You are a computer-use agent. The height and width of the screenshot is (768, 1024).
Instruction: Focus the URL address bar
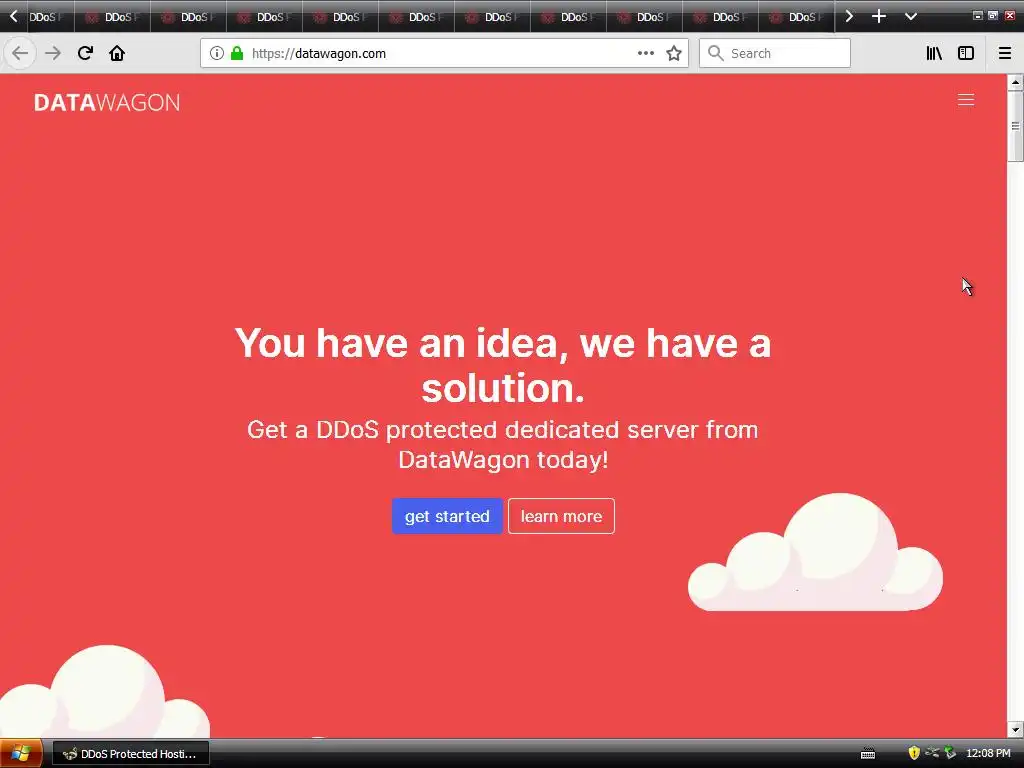pos(444,54)
